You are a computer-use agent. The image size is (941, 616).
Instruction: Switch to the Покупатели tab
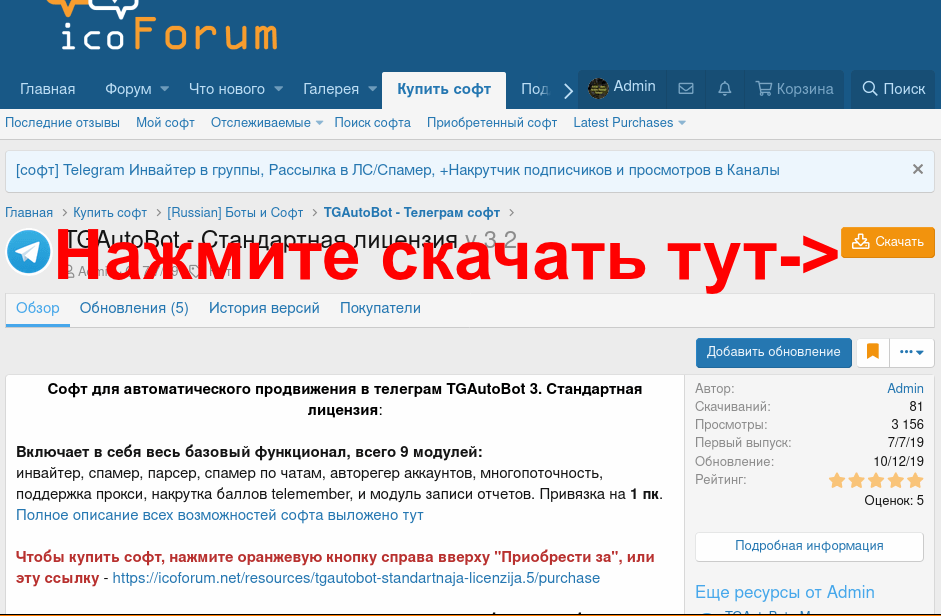coord(380,308)
